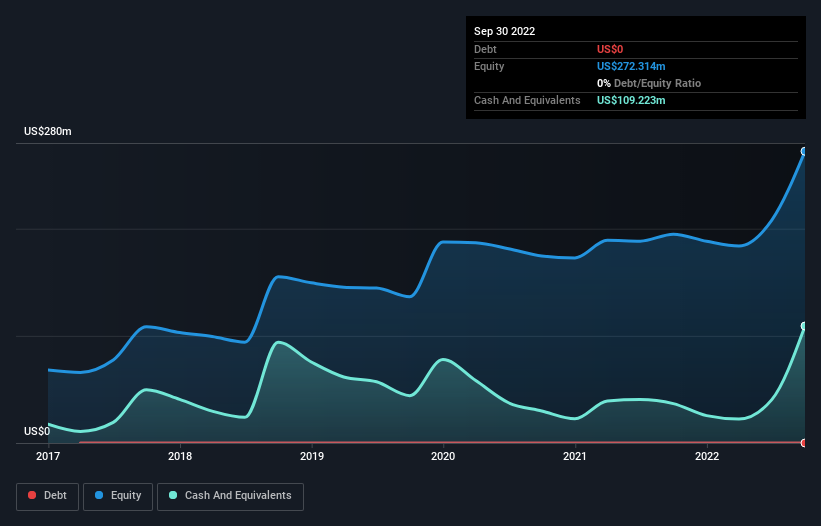The image size is (821, 526).
Task: Click the Debt row label in the tooltip
Action: 485,49
